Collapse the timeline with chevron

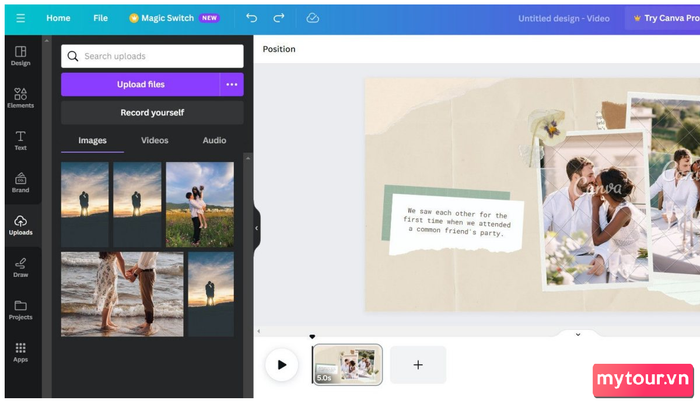578,334
